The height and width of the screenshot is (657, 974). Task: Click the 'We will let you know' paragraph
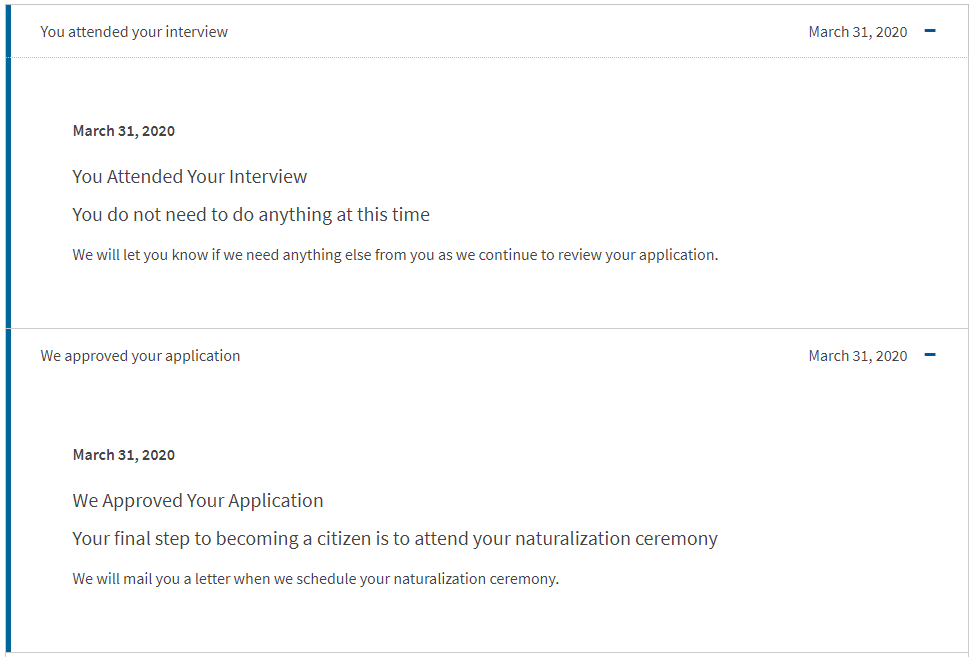click(395, 255)
